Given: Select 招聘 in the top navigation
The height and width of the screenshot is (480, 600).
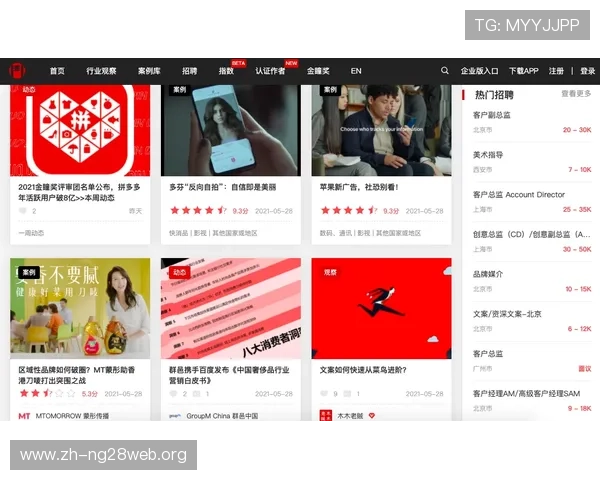Looking at the screenshot, I should (x=189, y=71).
